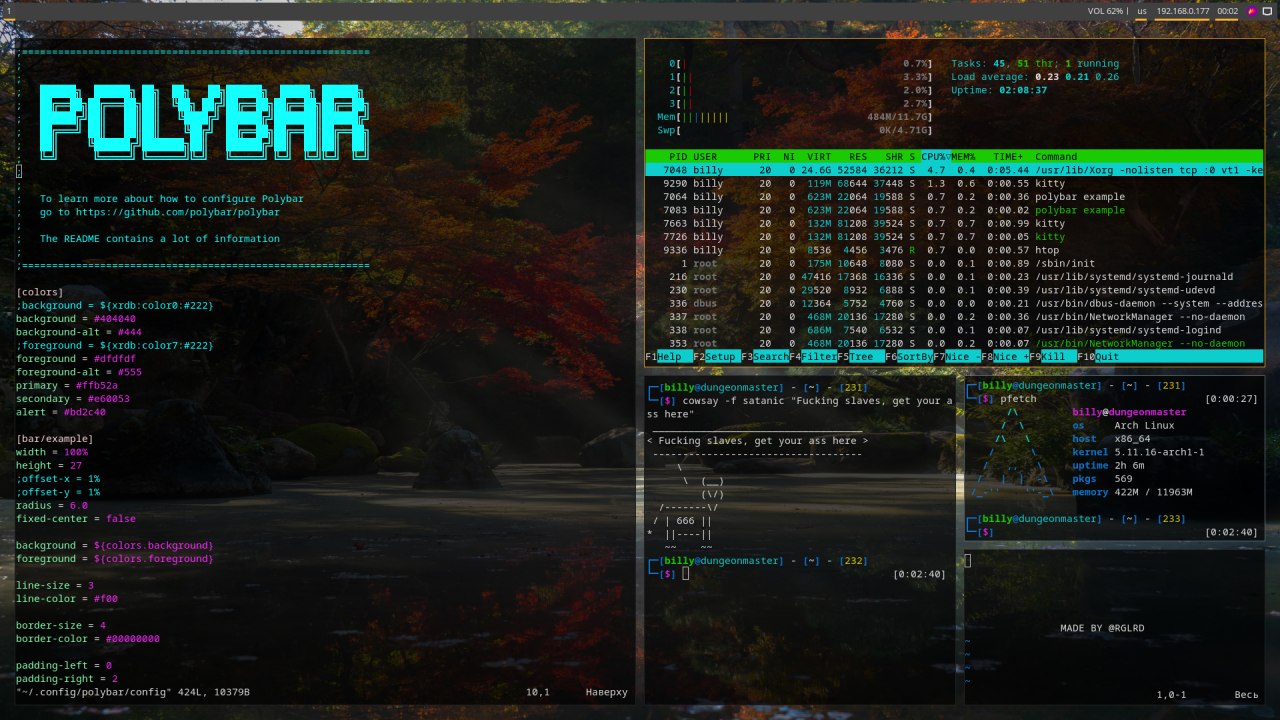The image size is (1280, 720).
Task: Click 'fixed-center = false' line in vim
Action: [75, 519]
